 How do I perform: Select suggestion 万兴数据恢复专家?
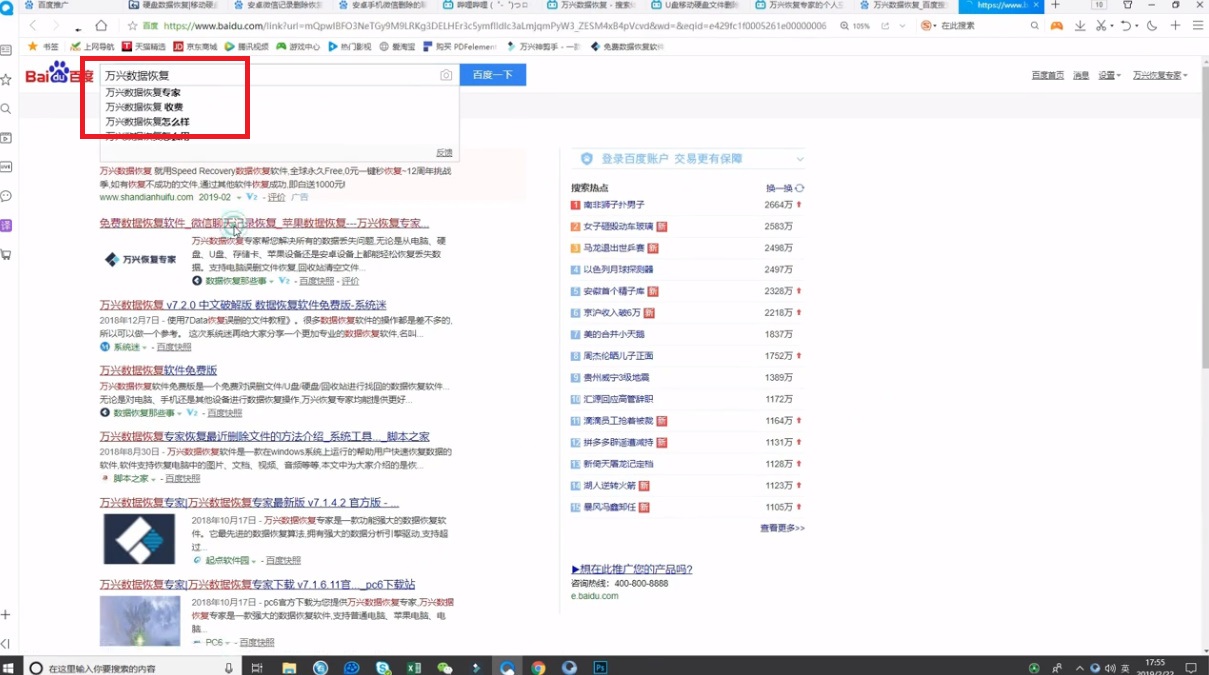(x=143, y=92)
